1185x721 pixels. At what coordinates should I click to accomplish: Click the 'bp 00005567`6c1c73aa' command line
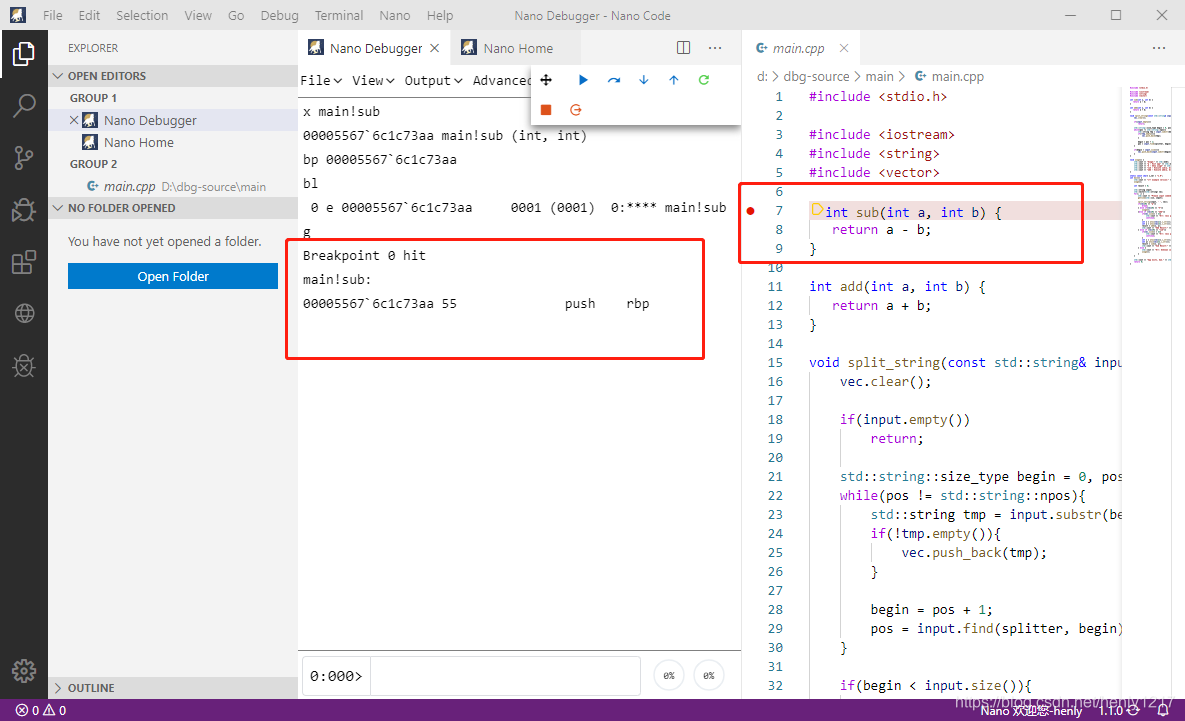point(380,159)
